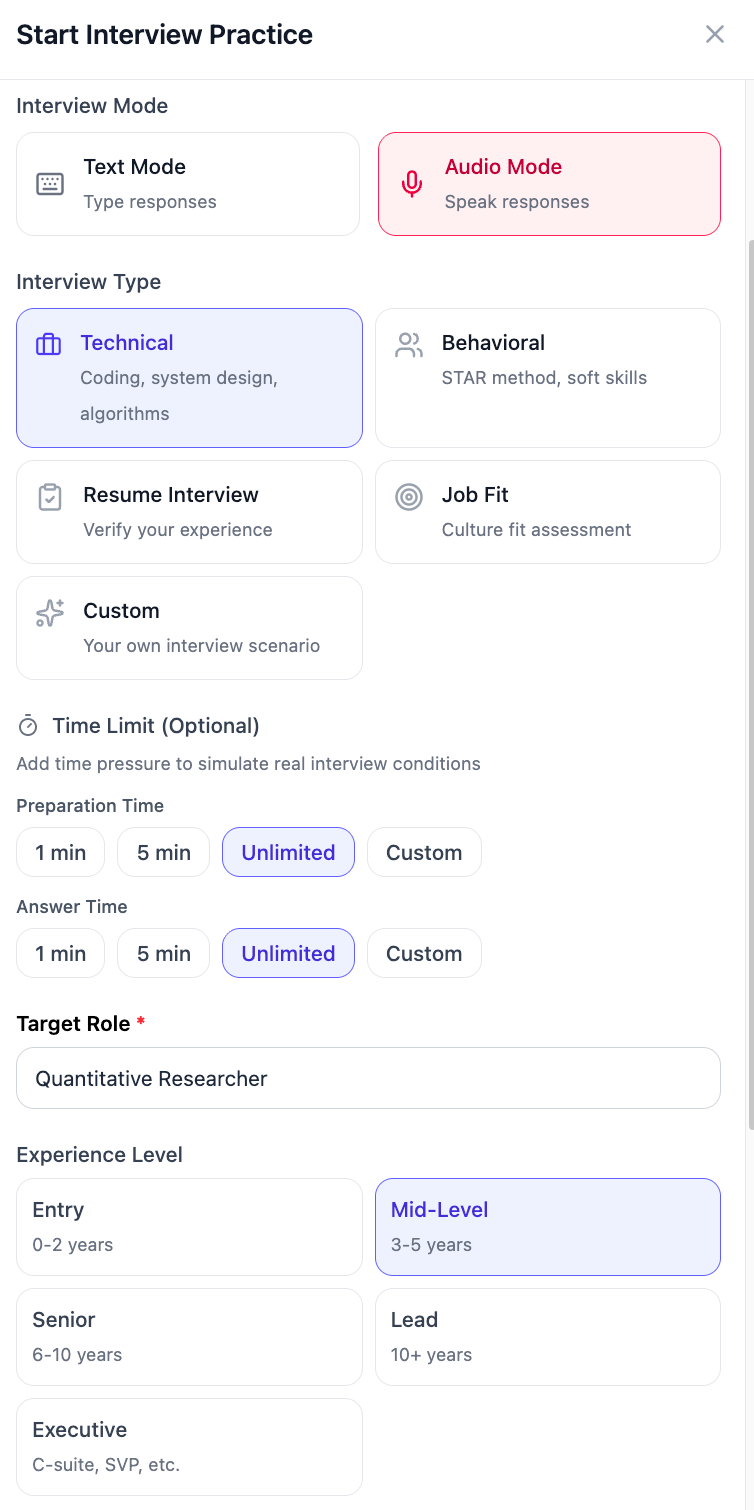
Task: Click the people icon for Behavioral
Action: [408, 345]
